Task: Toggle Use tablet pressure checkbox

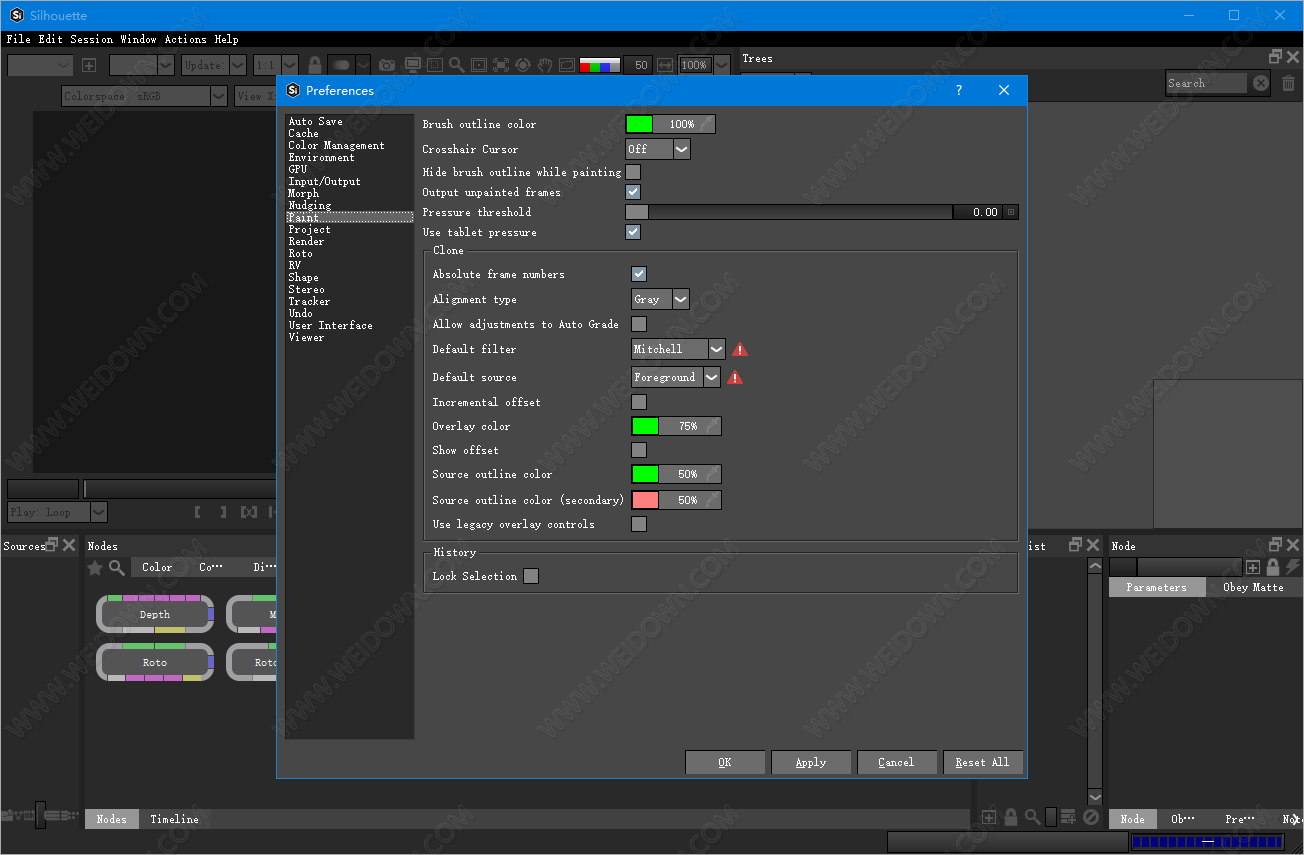Action: (633, 232)
